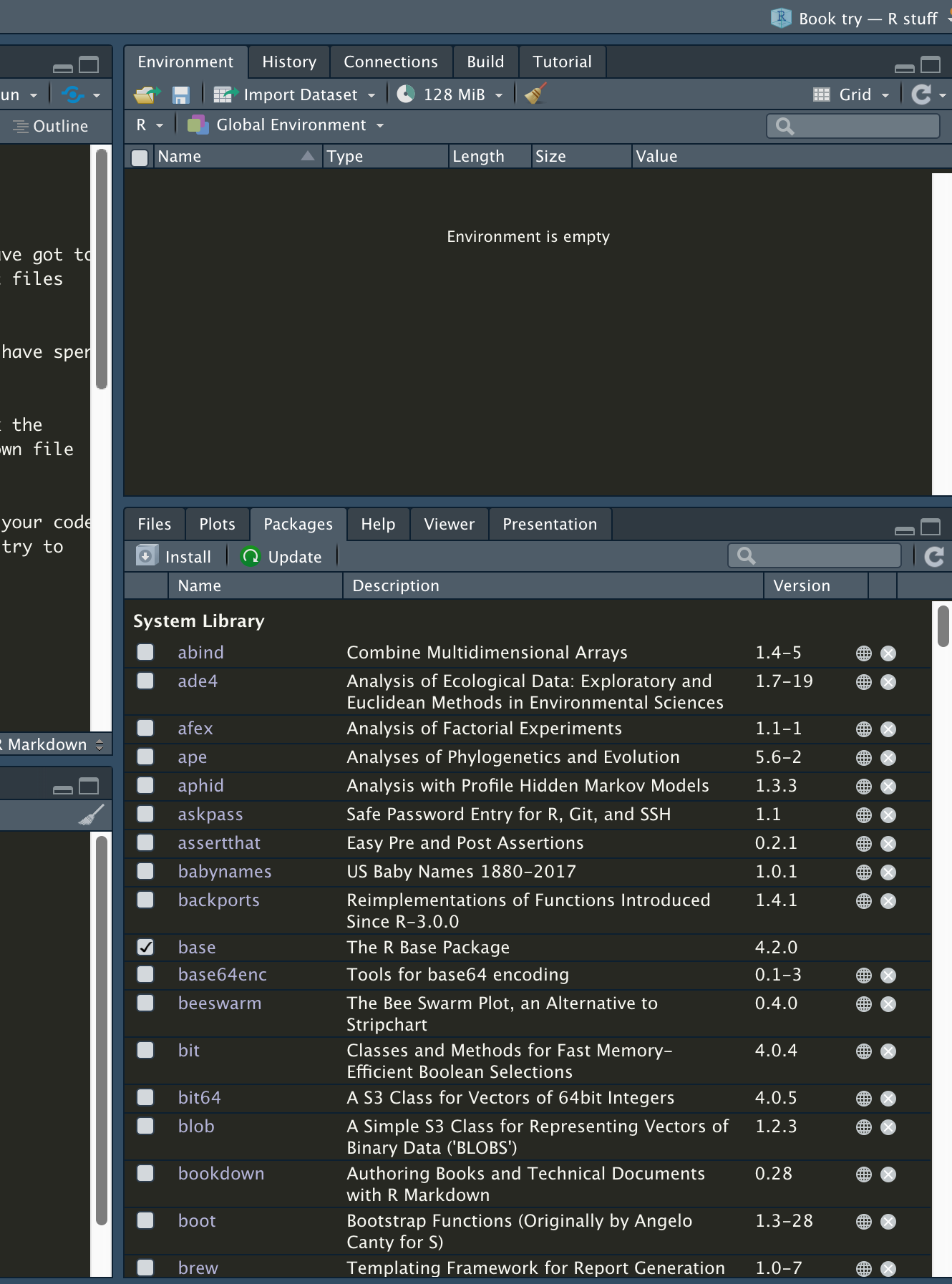The height and width of the screenshot is (1284, 952).
Task: Clear the console with the broom icon
Action: [x=91, y=815]
